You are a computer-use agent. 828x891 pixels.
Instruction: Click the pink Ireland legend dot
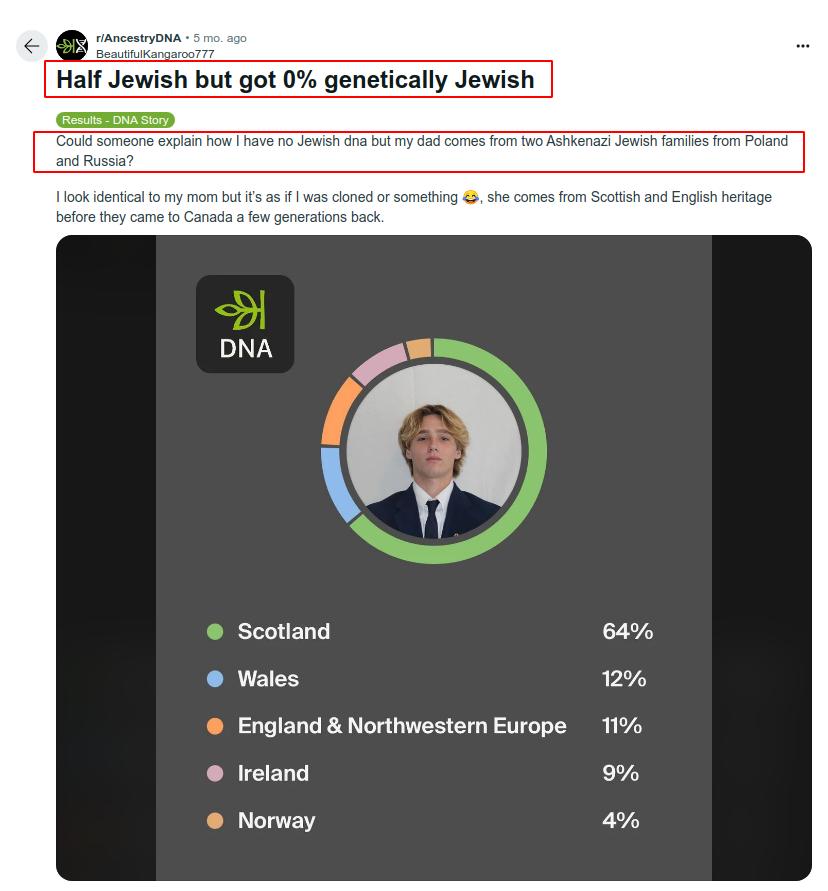215,773
